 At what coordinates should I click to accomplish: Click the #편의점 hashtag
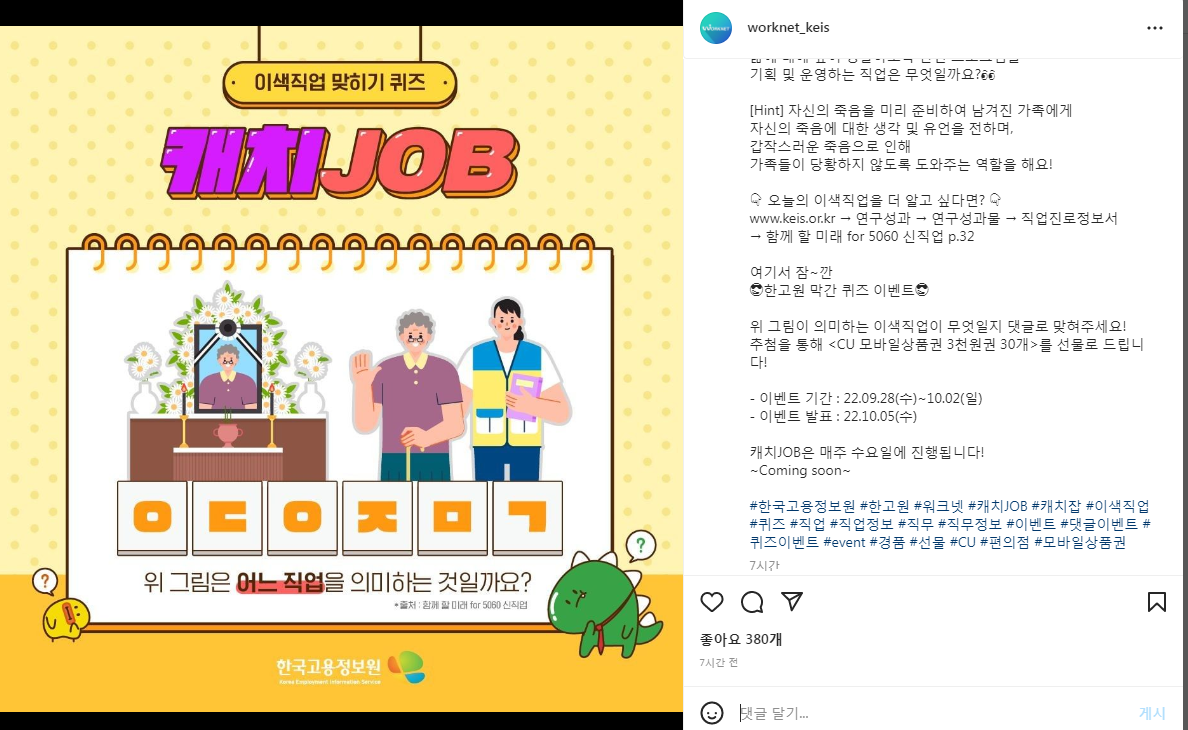click(x=1005, y=542)
